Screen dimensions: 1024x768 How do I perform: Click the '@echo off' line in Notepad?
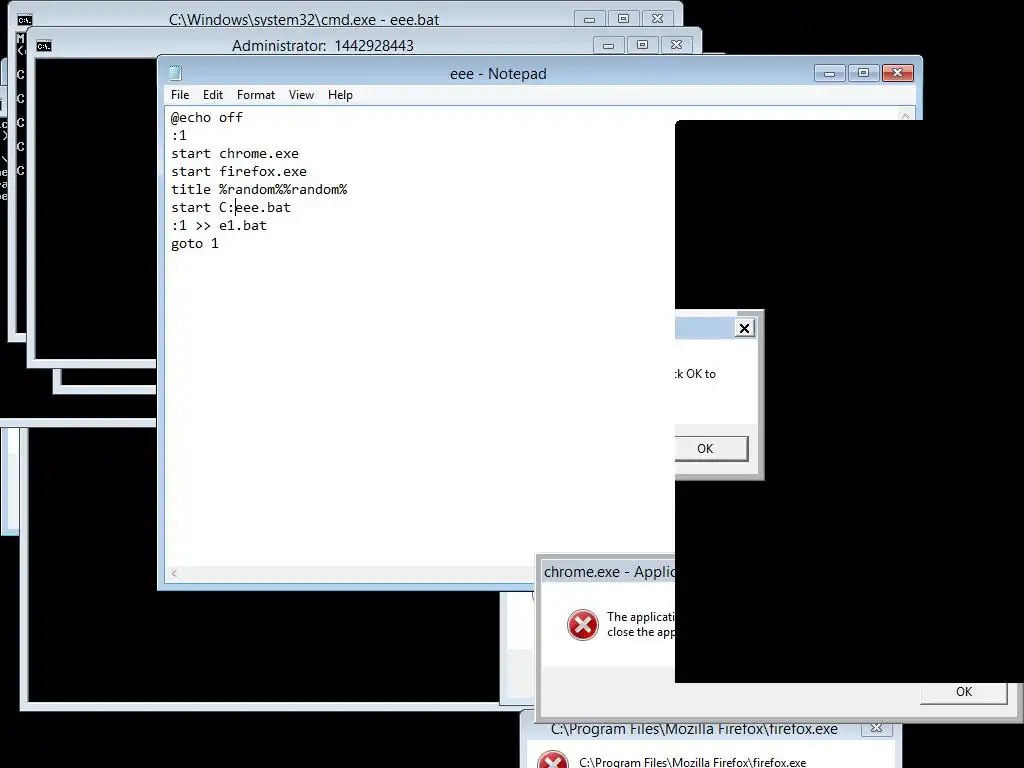click(206, 118)
